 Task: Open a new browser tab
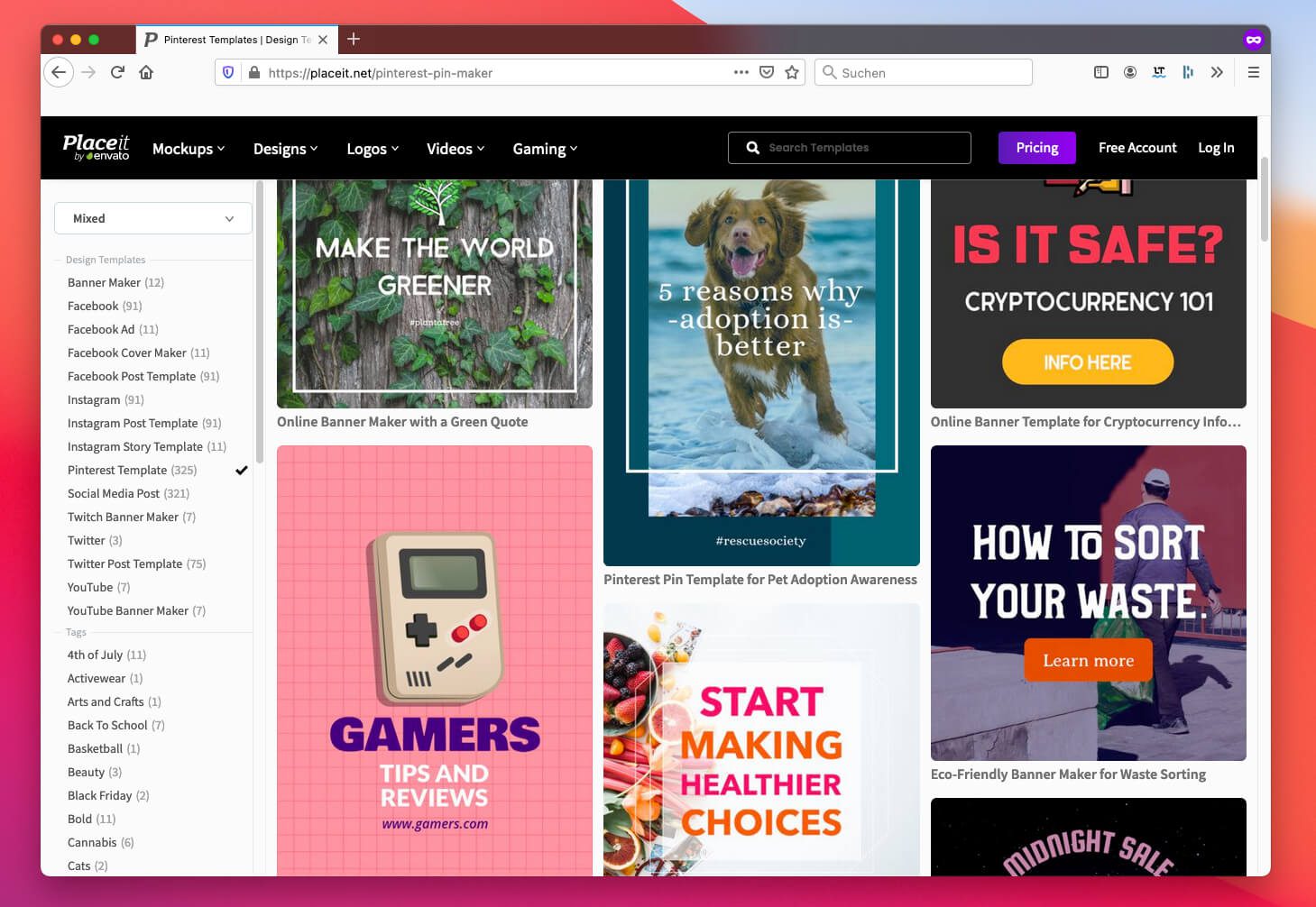[x=354, y=39]
